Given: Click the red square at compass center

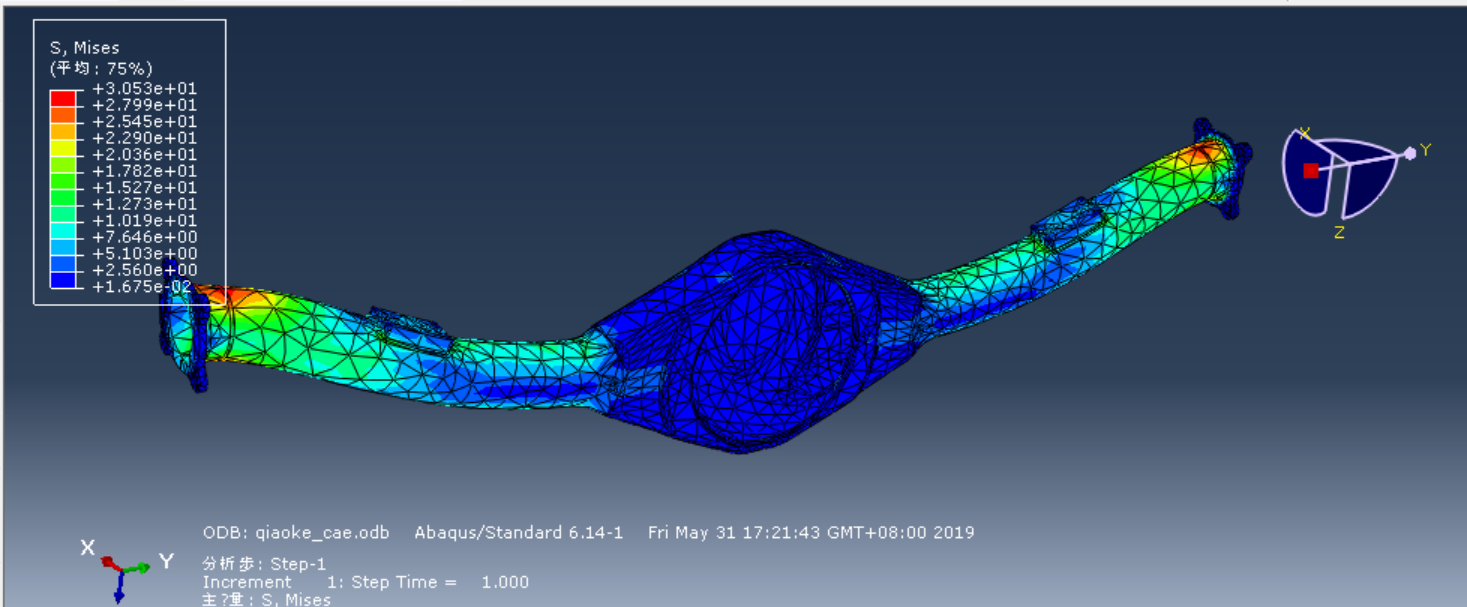Looking at the screenshot, I should (x=1311, y=171).
